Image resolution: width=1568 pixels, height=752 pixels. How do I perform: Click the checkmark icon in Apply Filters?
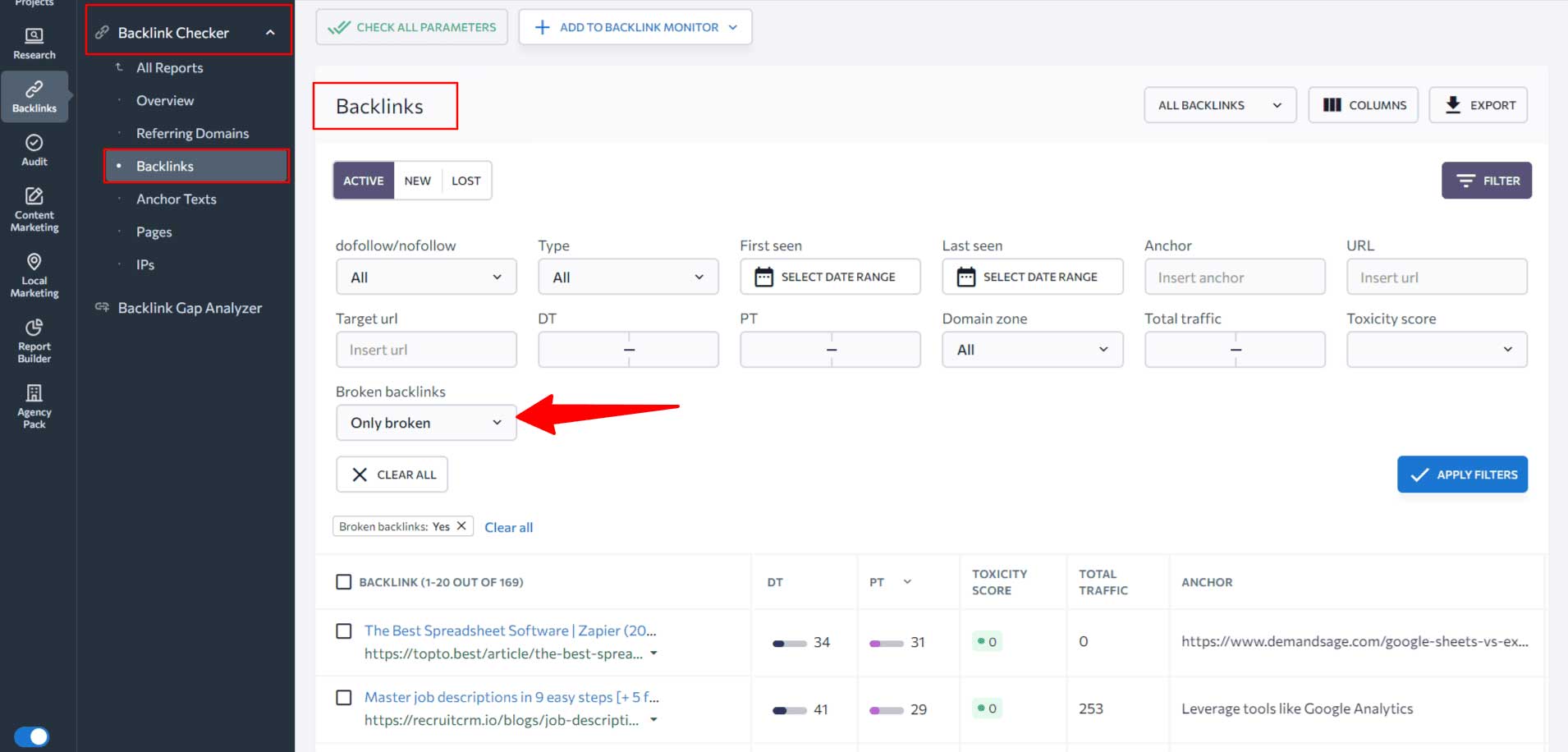pyautogui.click(x=1419, y=475)
